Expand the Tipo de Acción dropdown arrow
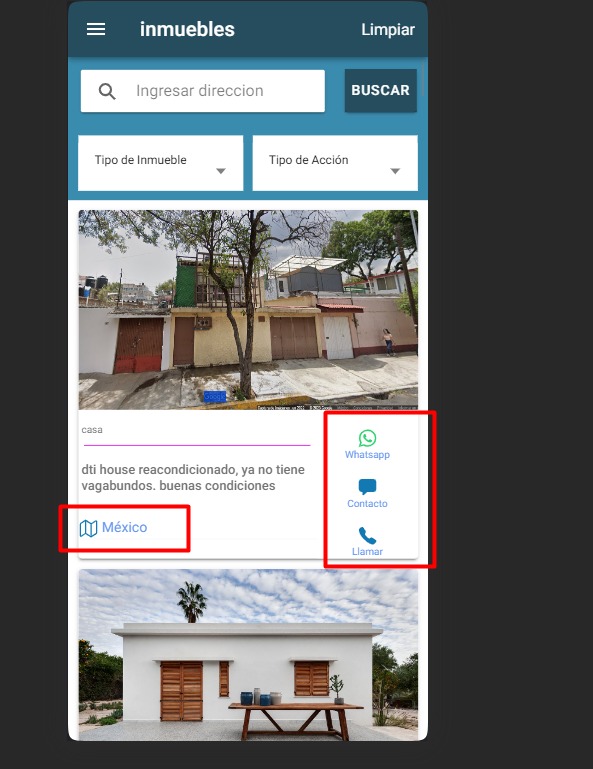The width and height of the screenshot is (593, 769). pyautogui.click(x=395, y=171)
